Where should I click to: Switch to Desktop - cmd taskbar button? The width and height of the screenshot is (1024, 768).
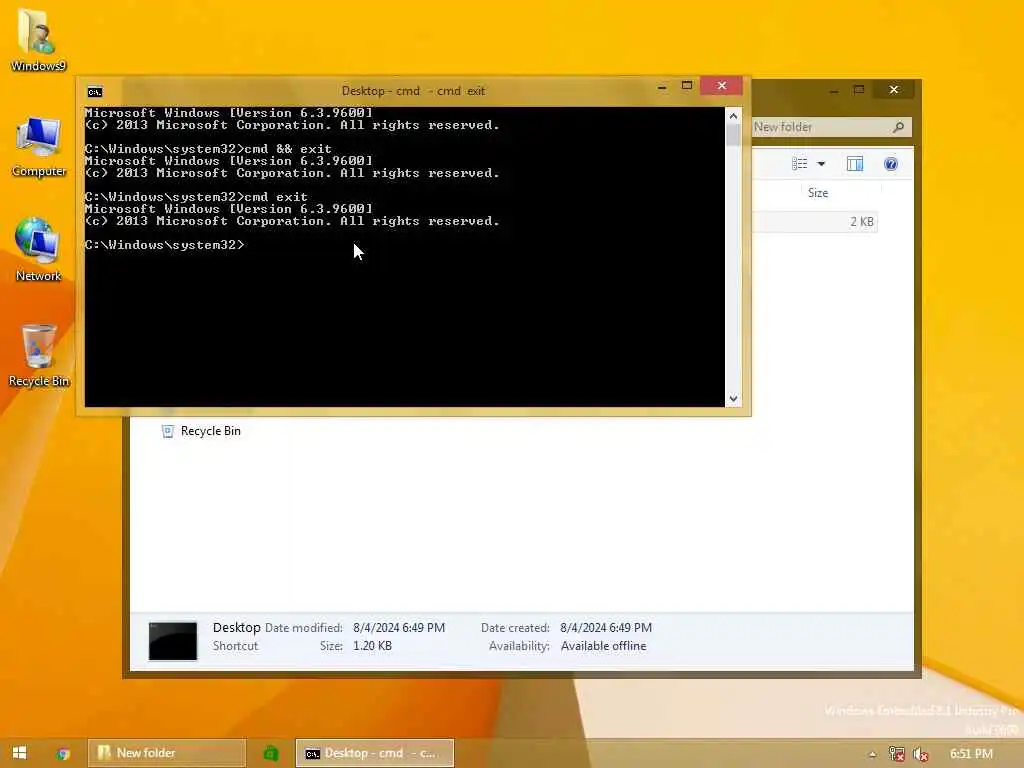coord(374,753)
